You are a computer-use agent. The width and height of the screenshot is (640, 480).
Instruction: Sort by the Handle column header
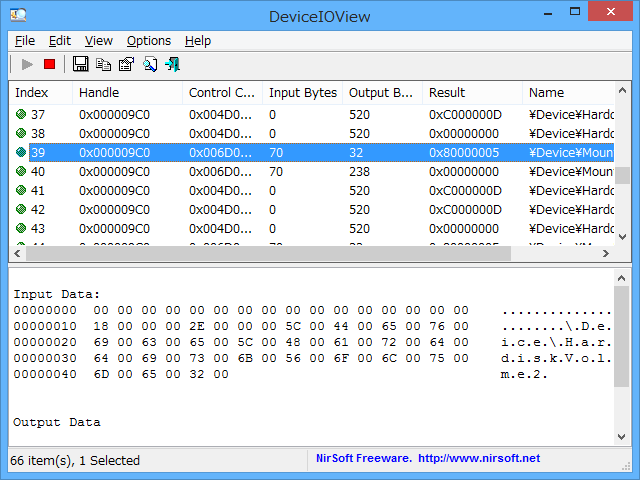point(127,93)
